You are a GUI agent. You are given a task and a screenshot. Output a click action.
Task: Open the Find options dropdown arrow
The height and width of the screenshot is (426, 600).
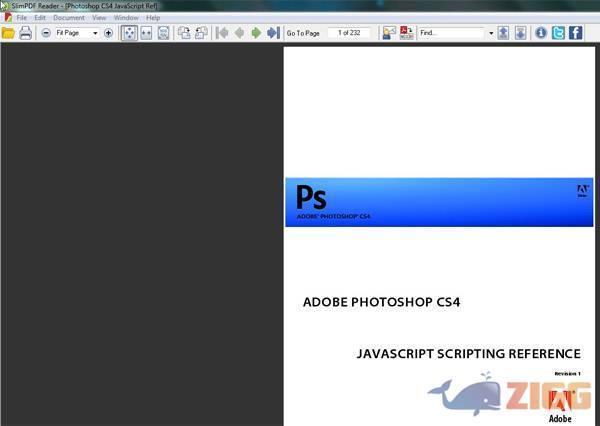(491, 33)
